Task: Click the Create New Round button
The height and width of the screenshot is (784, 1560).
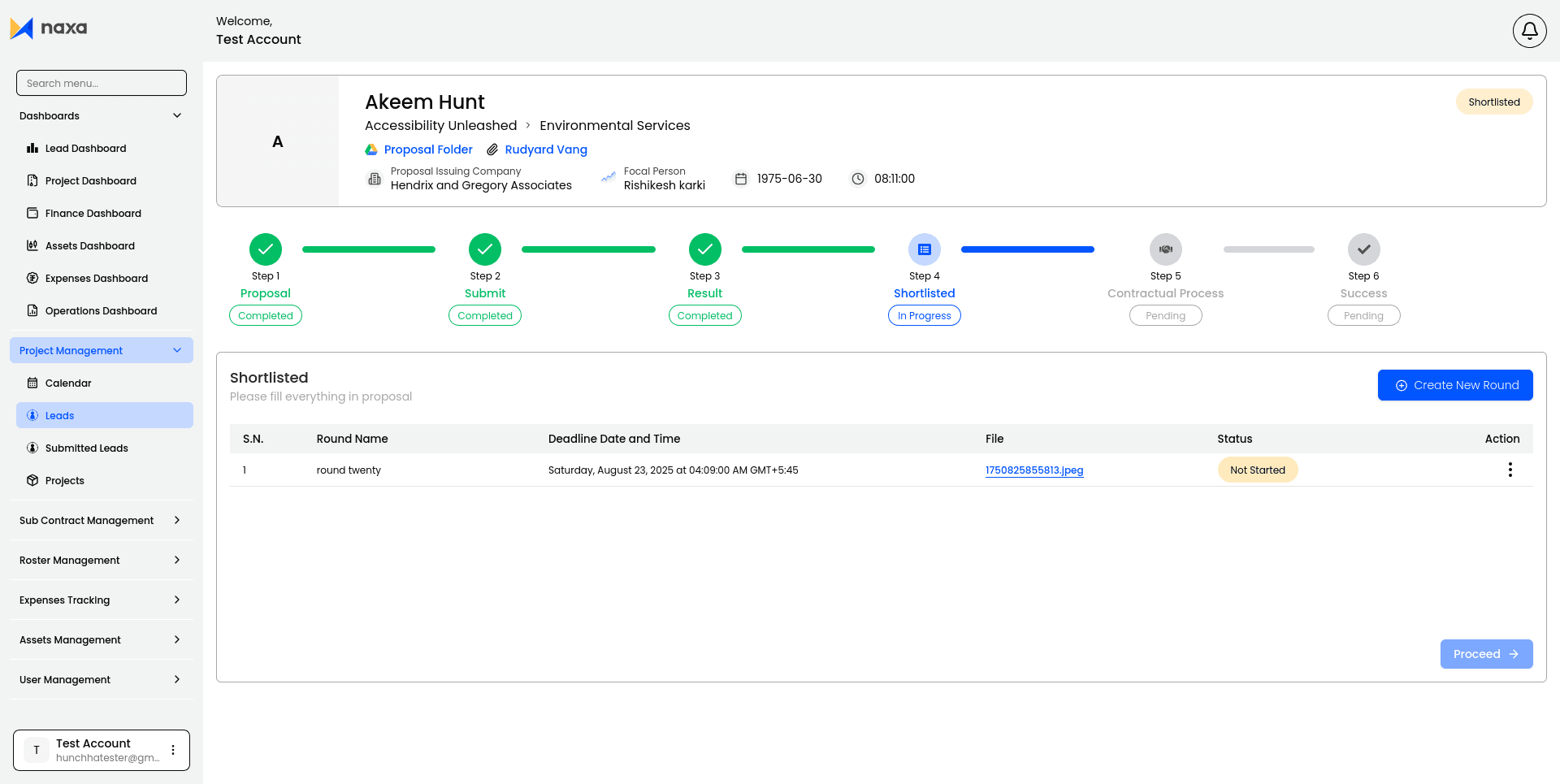Action: click(x=1455, y=385)
